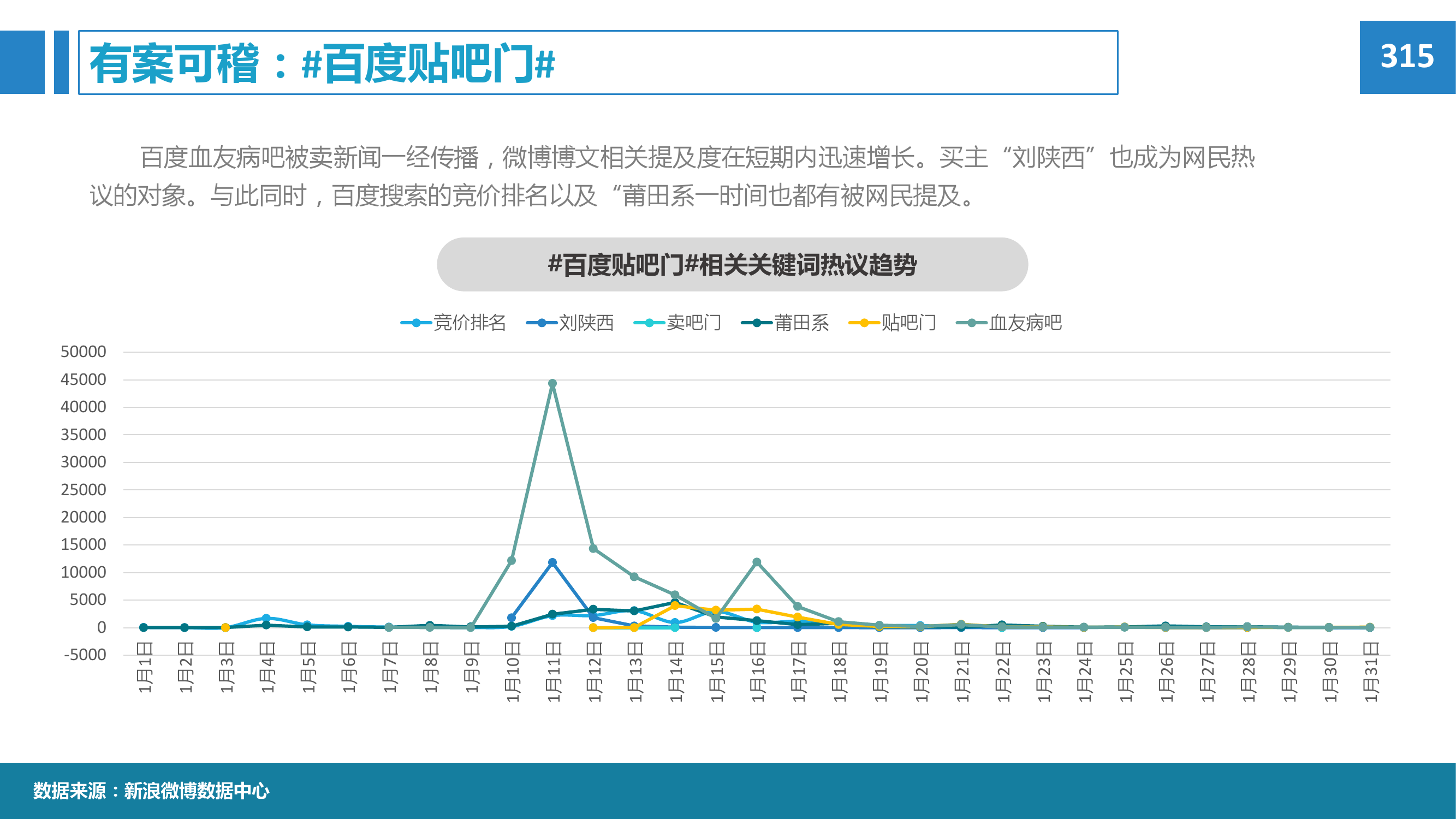Click the x-axis label 1月1日

[145, 667]
